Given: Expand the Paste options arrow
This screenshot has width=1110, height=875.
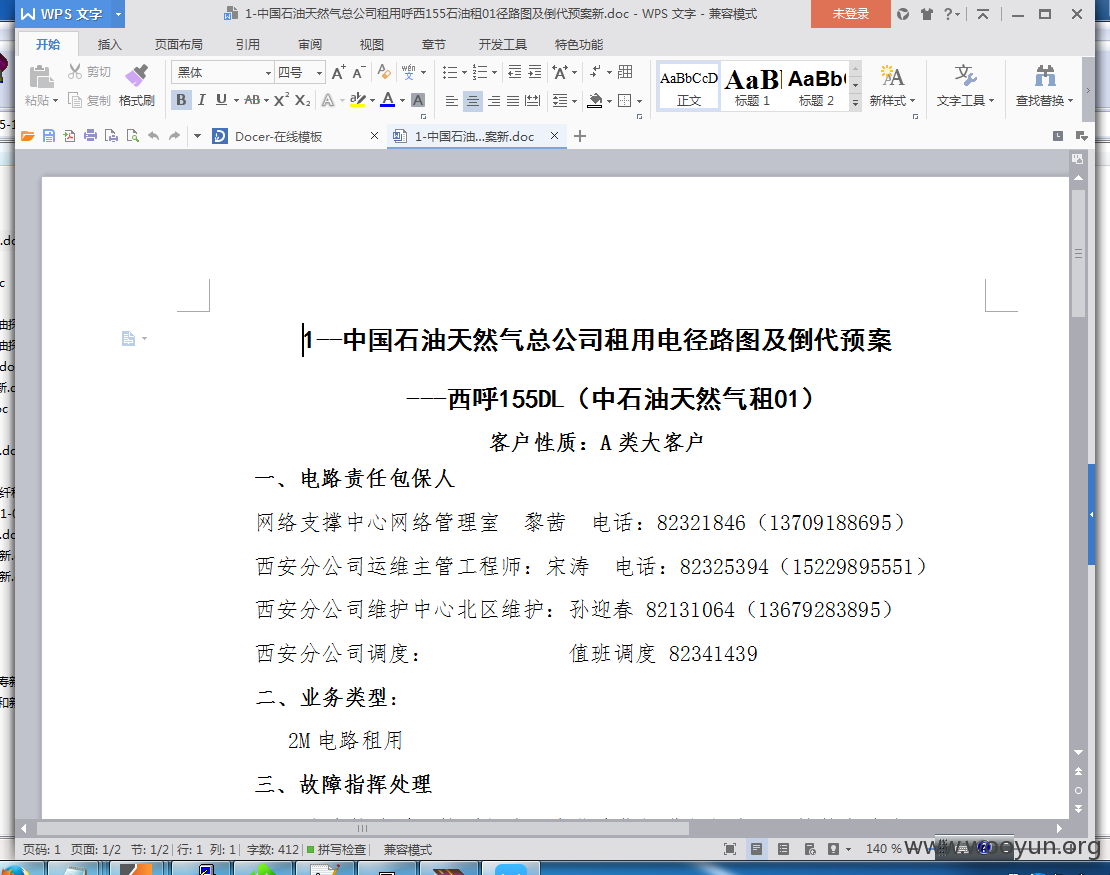Looking at the screenshot, I should (x=55, y=101).
